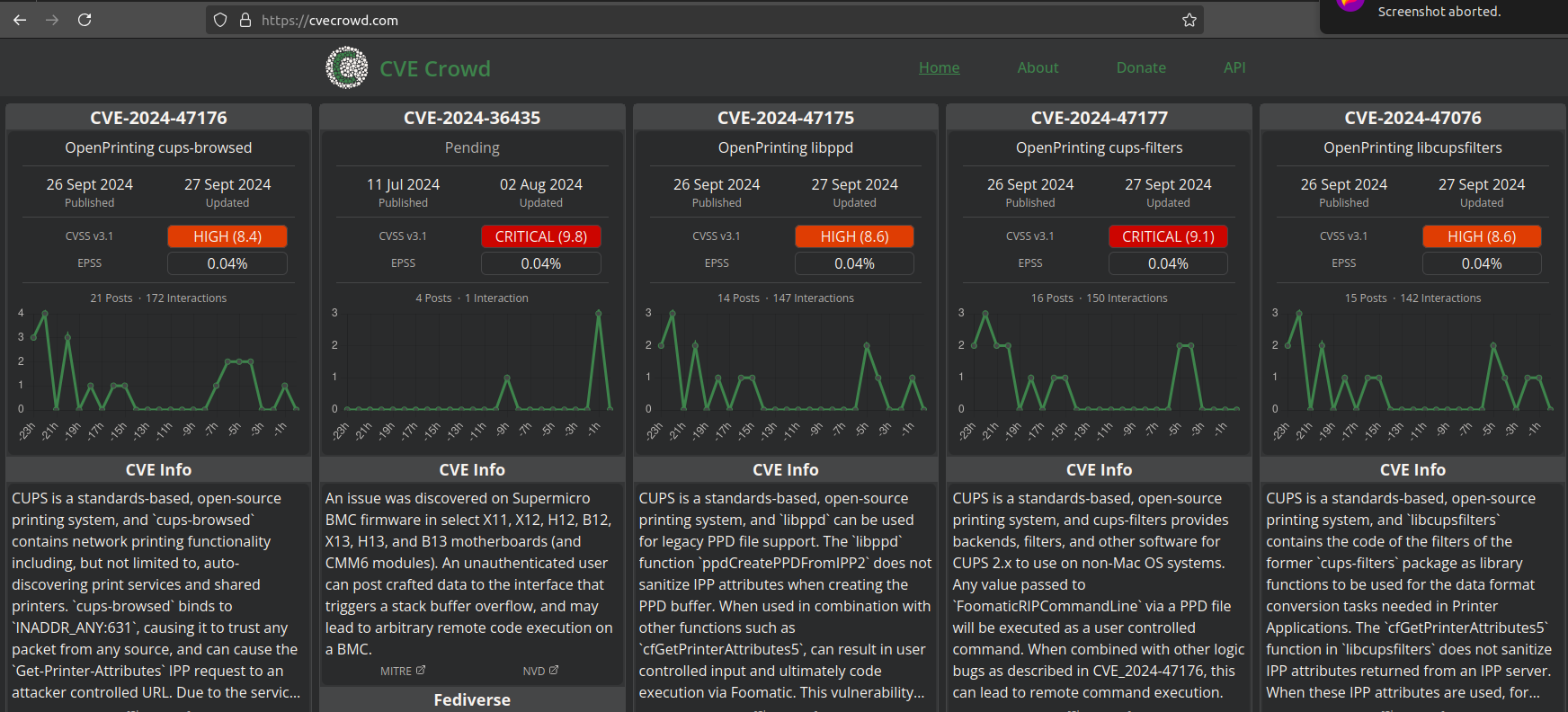Click '16 Posts · 150 Interactions' text
1568x712 pixels.
click(x=1099, y=298)
